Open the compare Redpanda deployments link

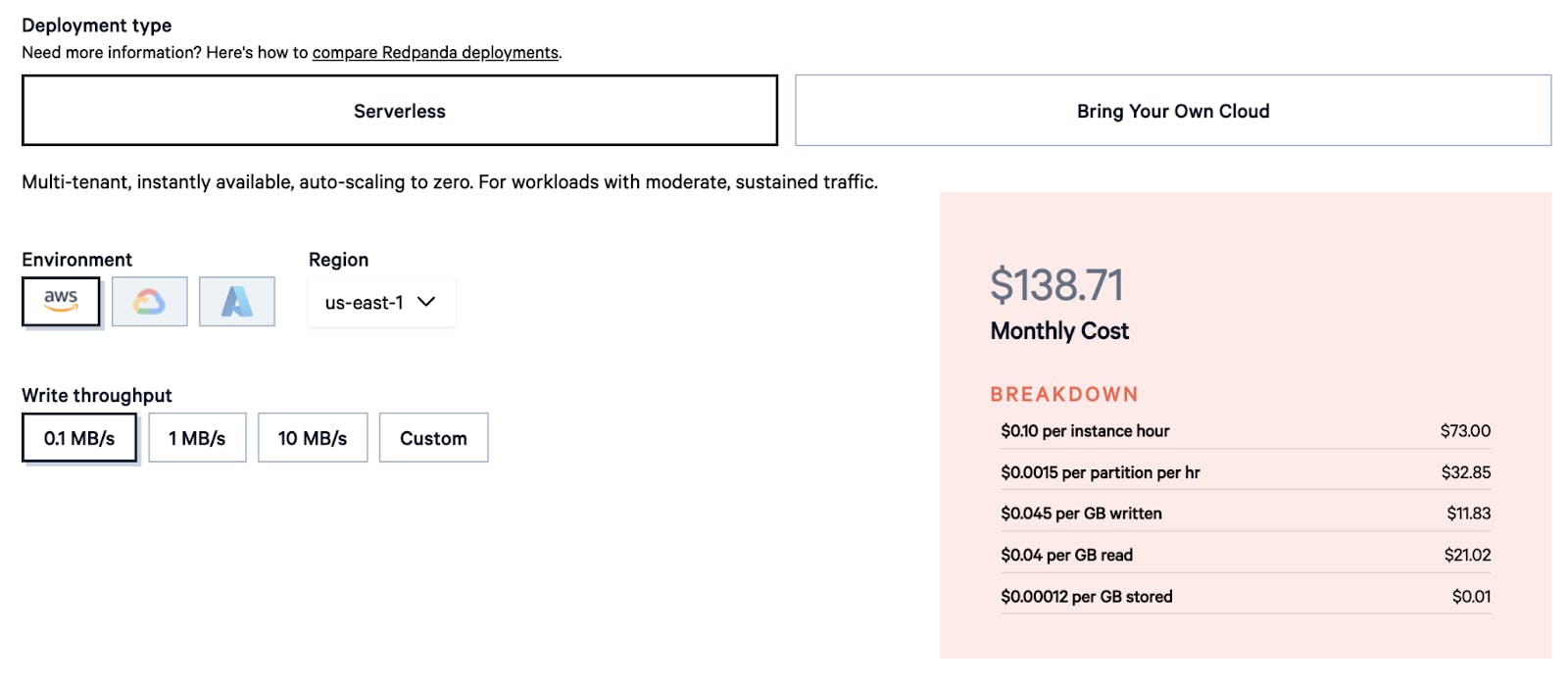[x=435, y=53]
